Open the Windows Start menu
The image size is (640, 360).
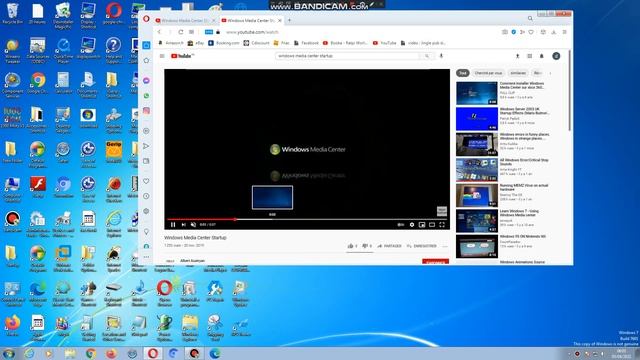[9, 353]
